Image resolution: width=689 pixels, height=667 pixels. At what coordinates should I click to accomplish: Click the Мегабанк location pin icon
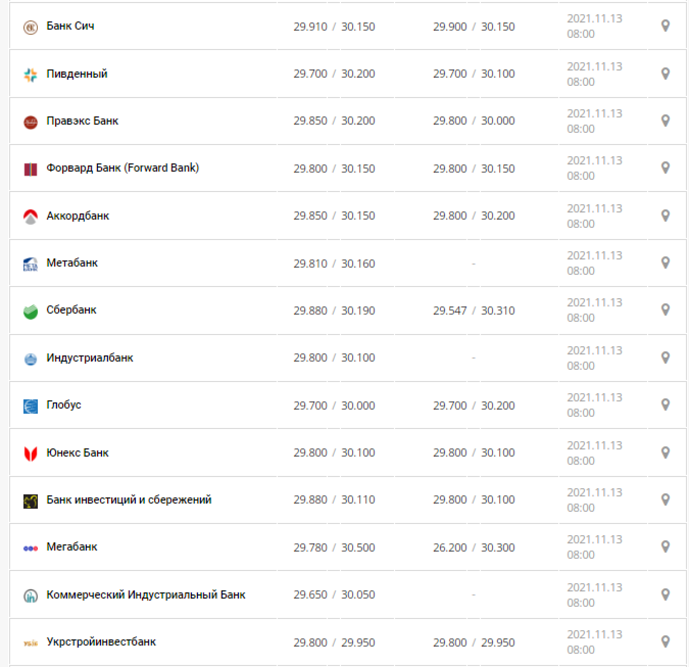[x=665, y=547]
